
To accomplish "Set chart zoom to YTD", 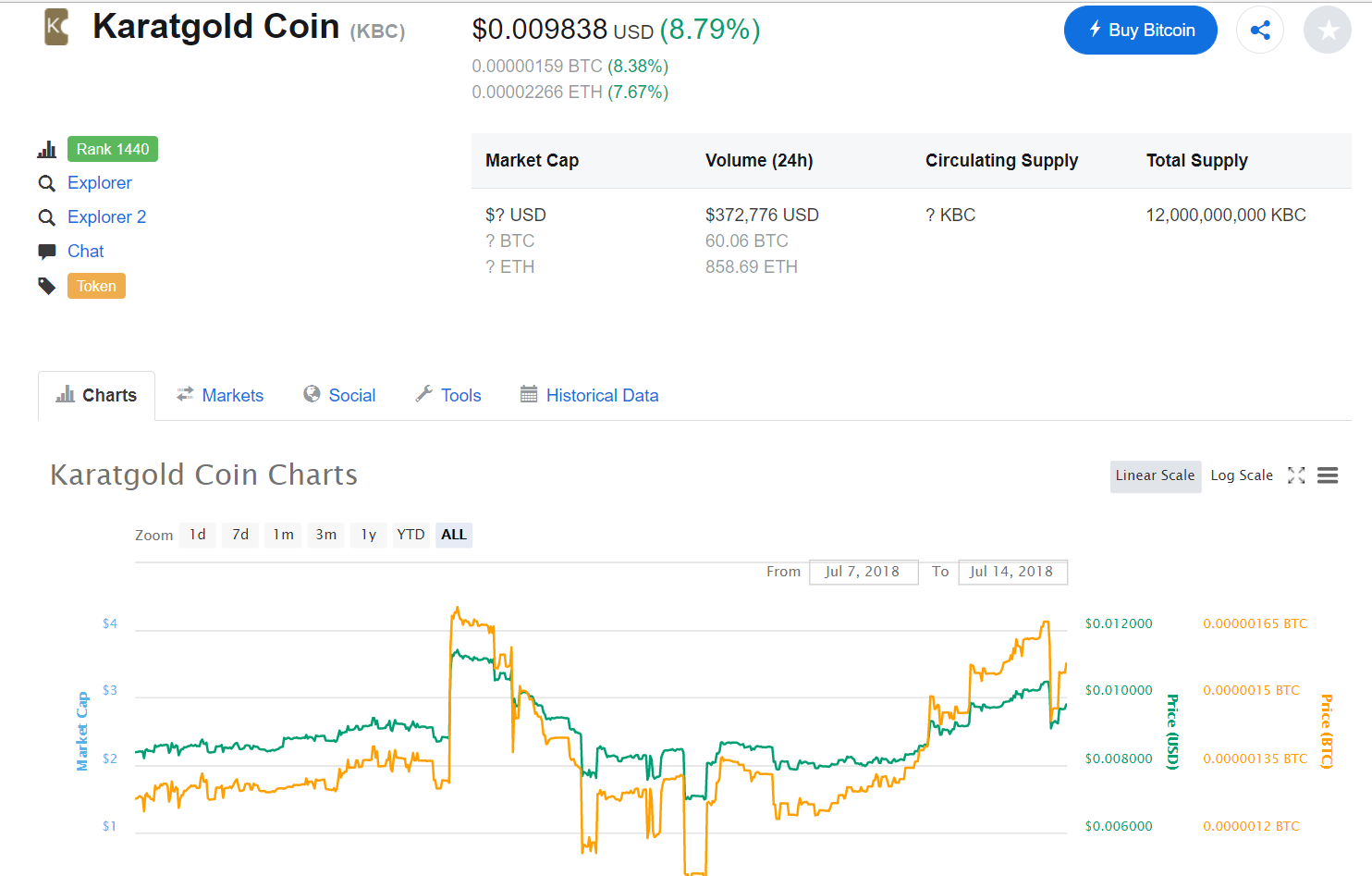I will 410,535.
